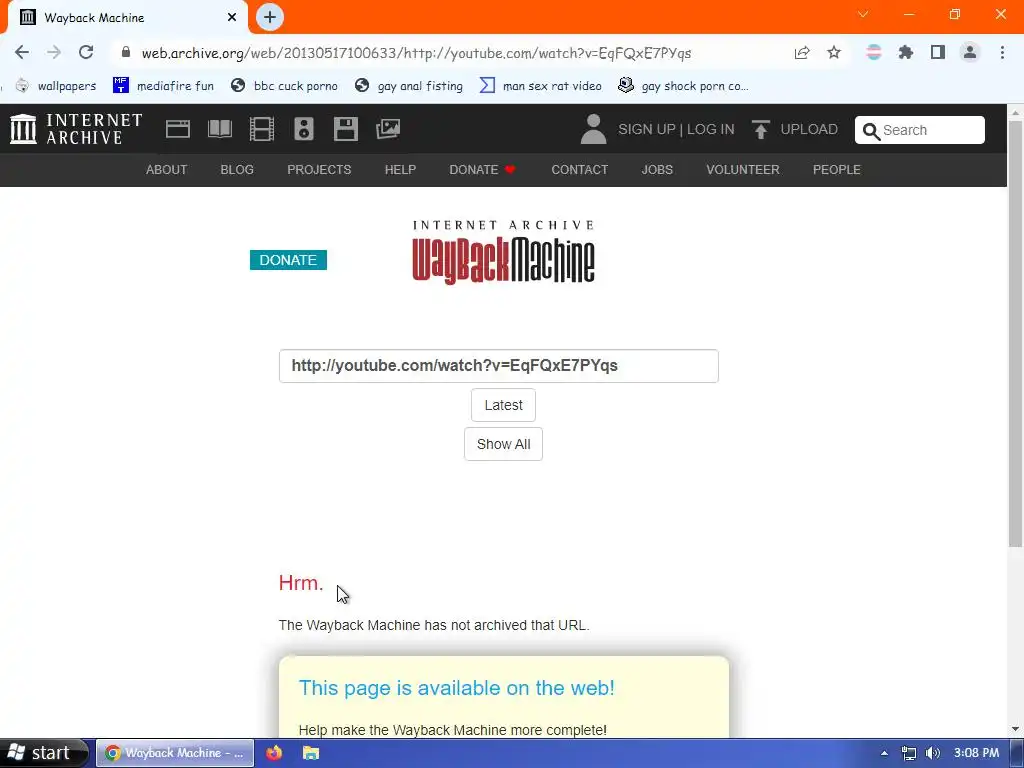Screen dimensions: 1024x768
Task: Open the Video film strip icon
Action: pyautogui.click(x=262, y=129)
